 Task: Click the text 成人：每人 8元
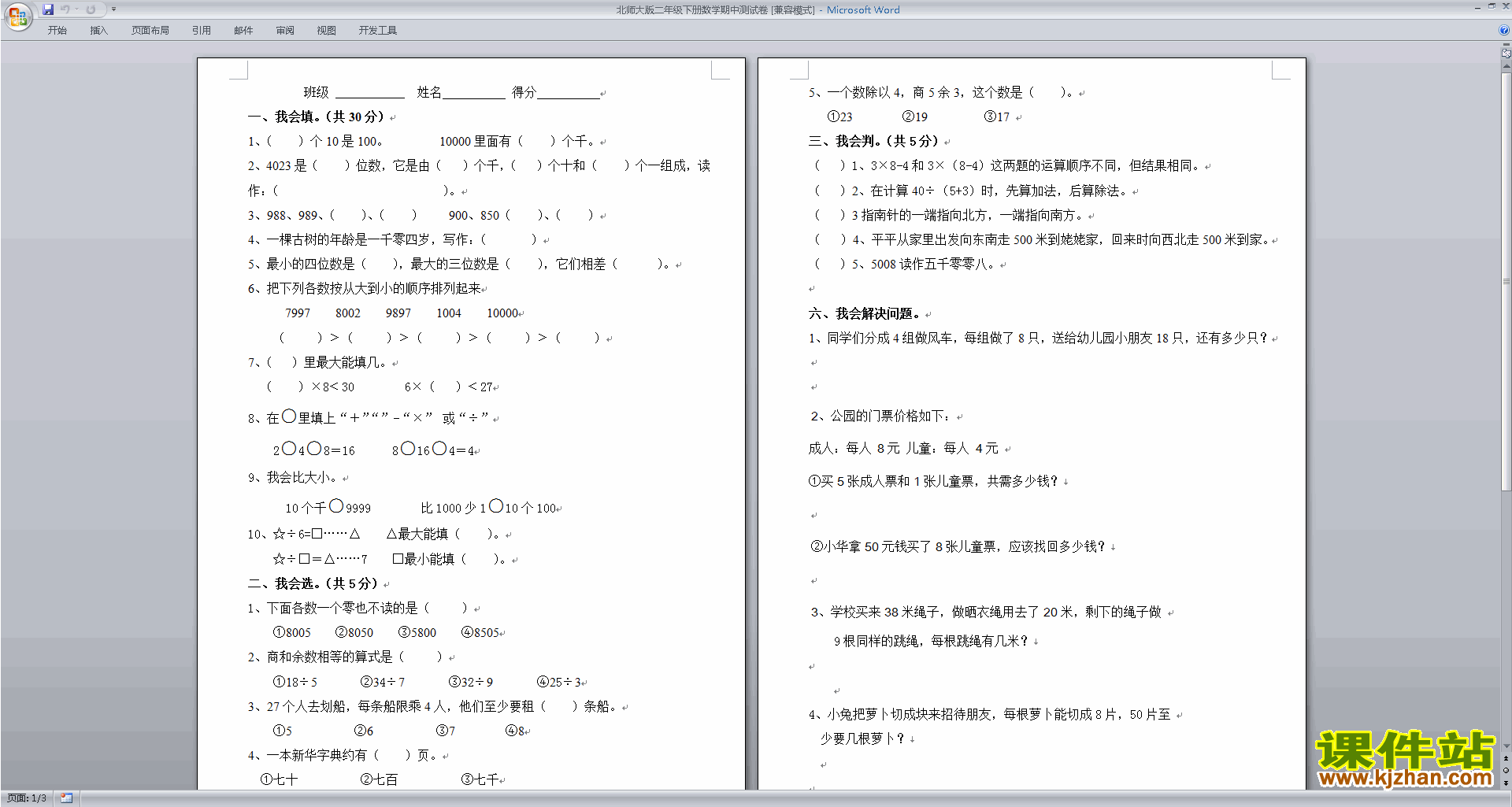click(854, 449)
